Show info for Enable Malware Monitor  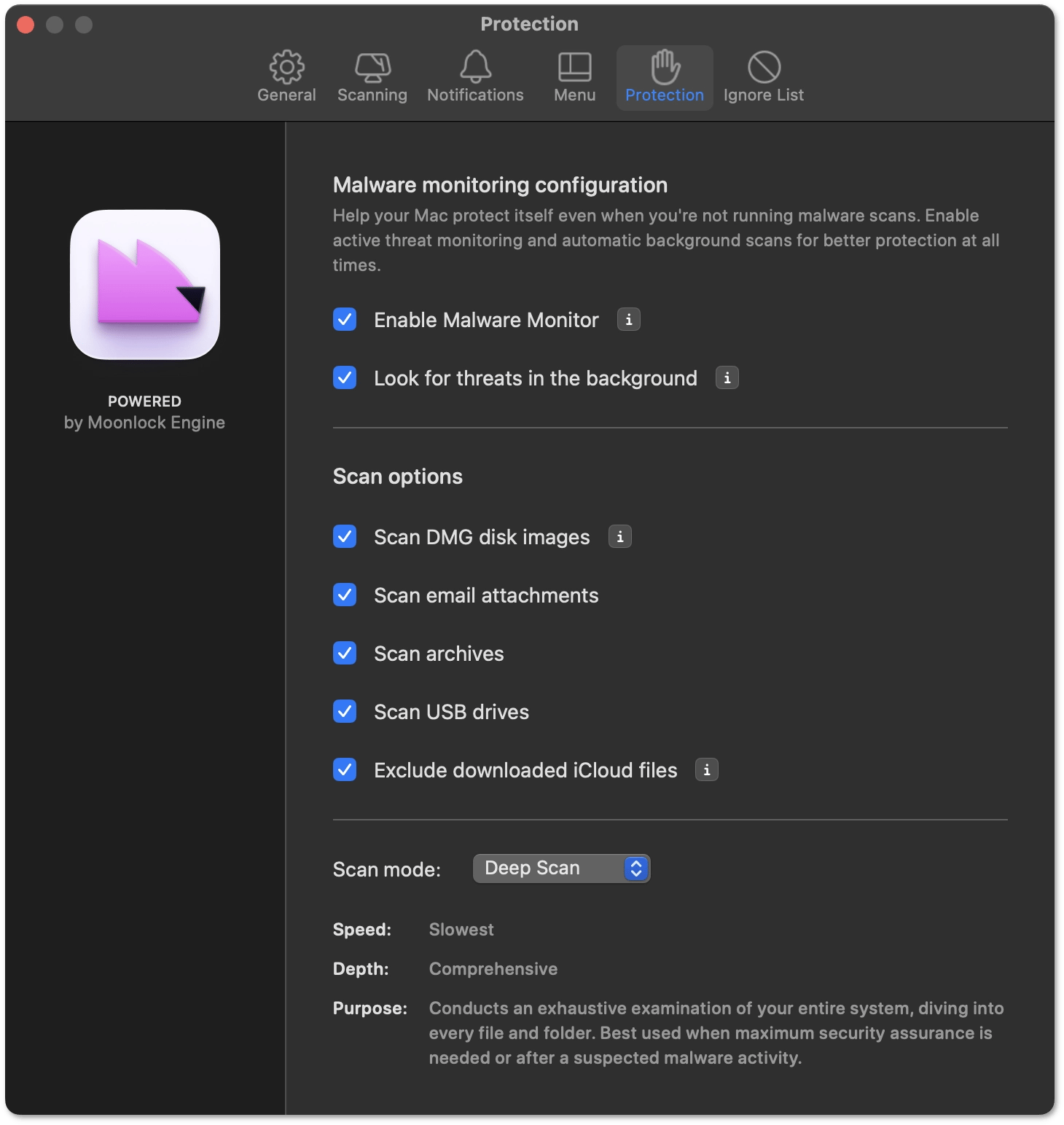coord(629,319)
